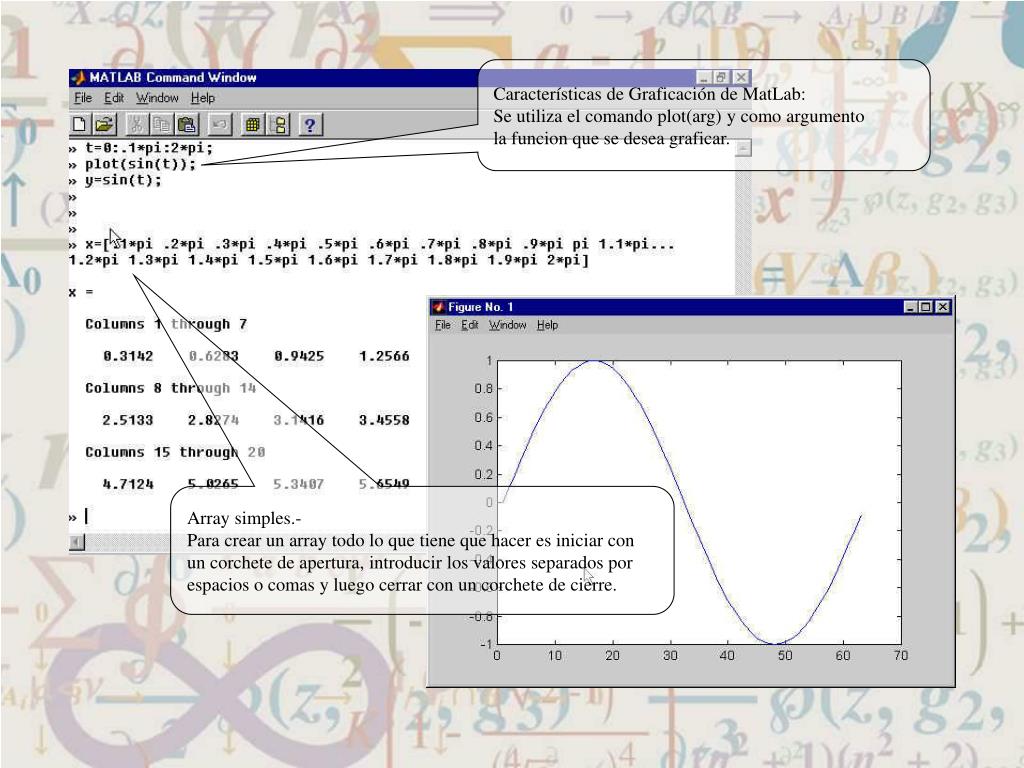This screenshot has height=768, width=1024.
Task: Click the 'Columns 1 through 7' heading
Action: [166, 324]
